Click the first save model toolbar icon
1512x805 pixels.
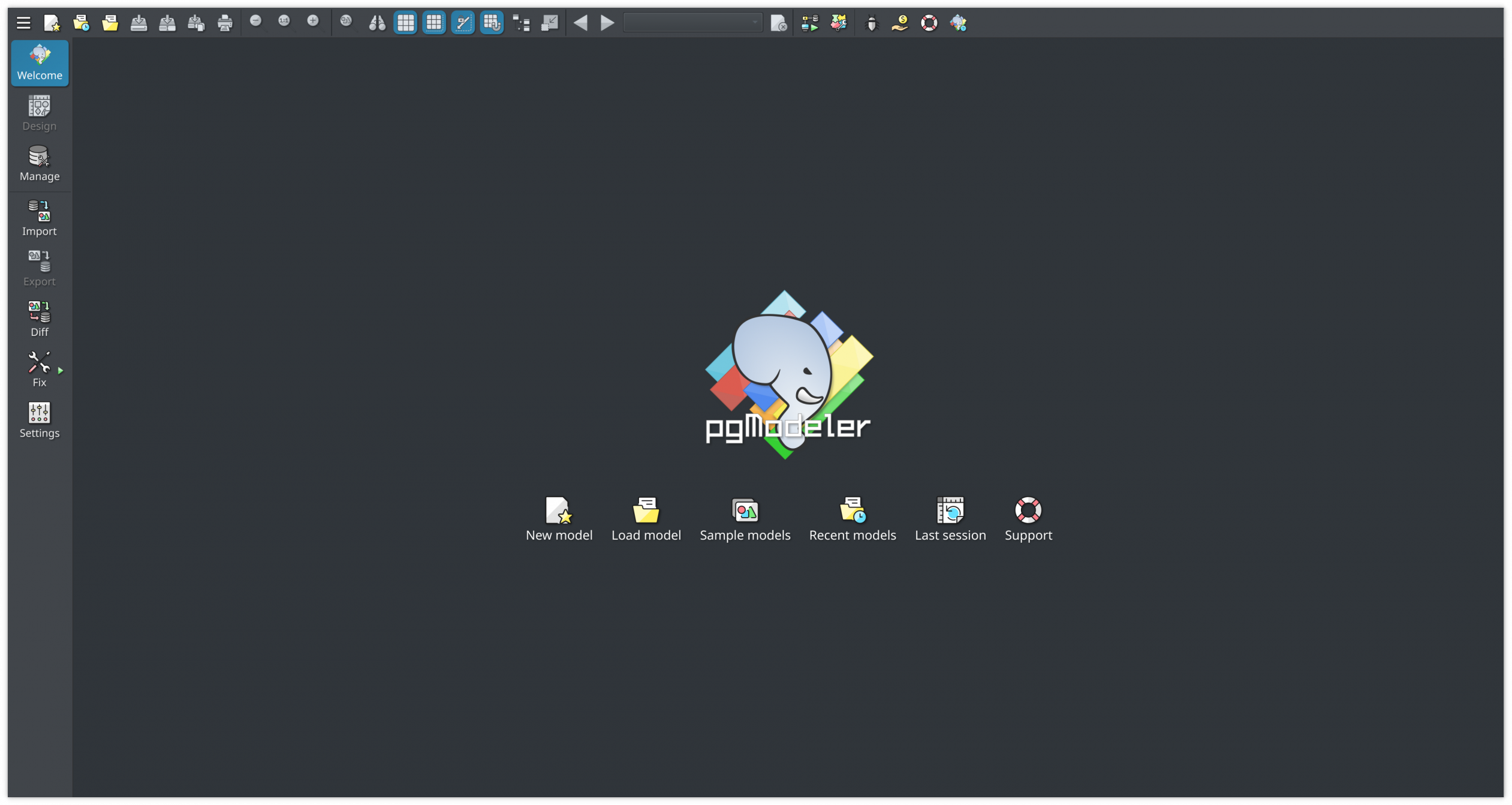(138, 23)
